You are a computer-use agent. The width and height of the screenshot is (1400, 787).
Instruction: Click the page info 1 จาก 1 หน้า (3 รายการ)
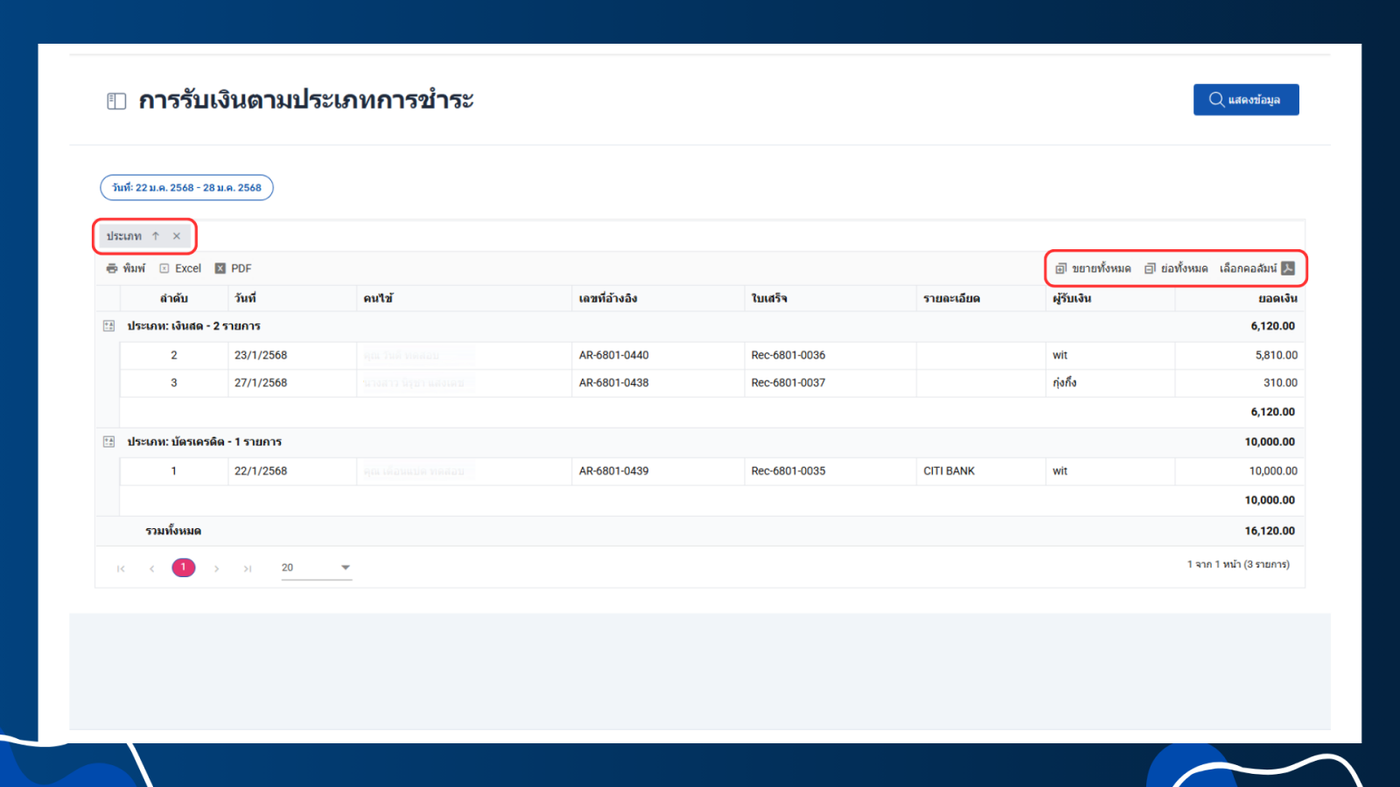(x=1238, y=565)
